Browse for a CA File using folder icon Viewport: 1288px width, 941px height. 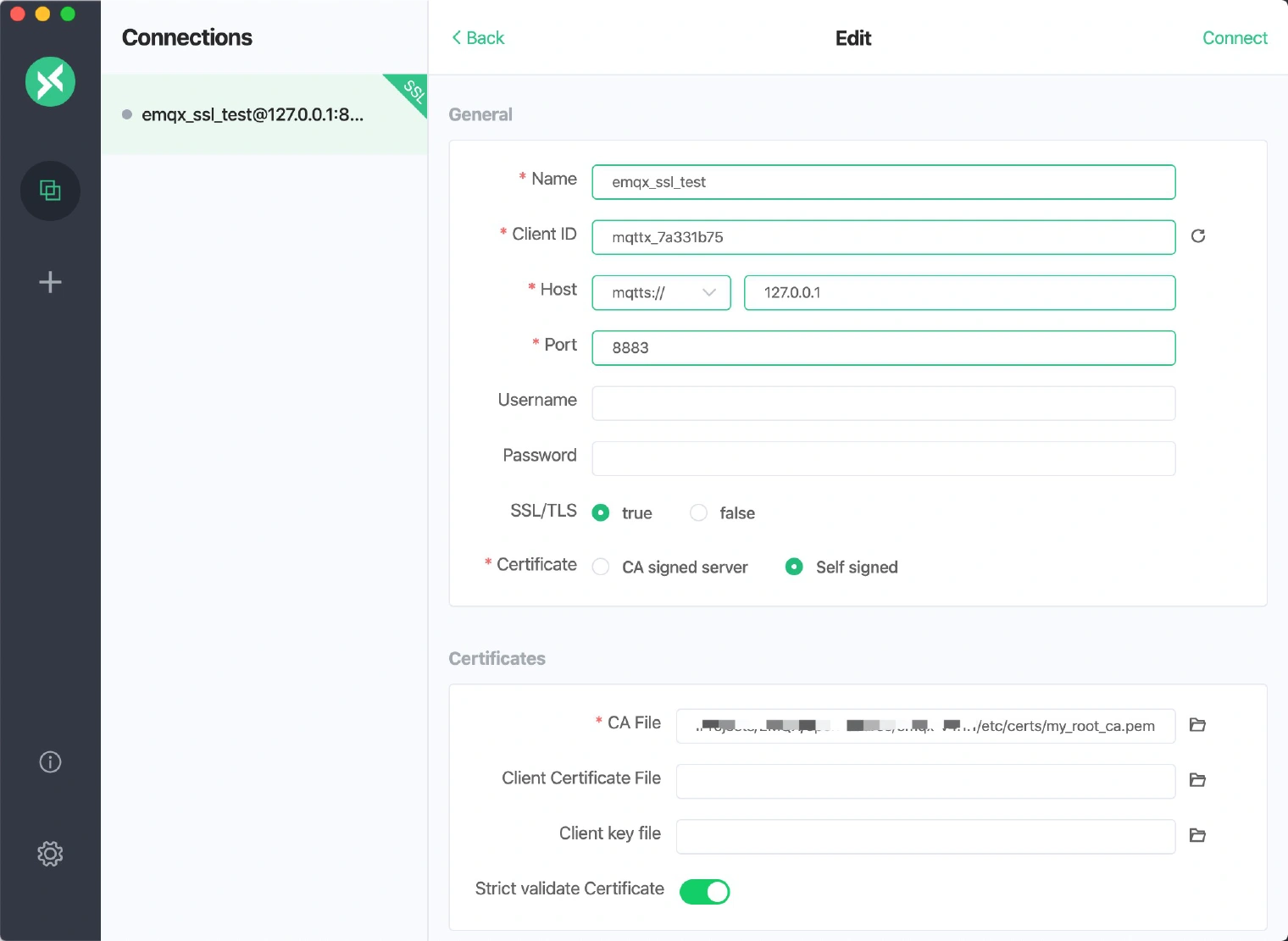(x=1197, y=725)
